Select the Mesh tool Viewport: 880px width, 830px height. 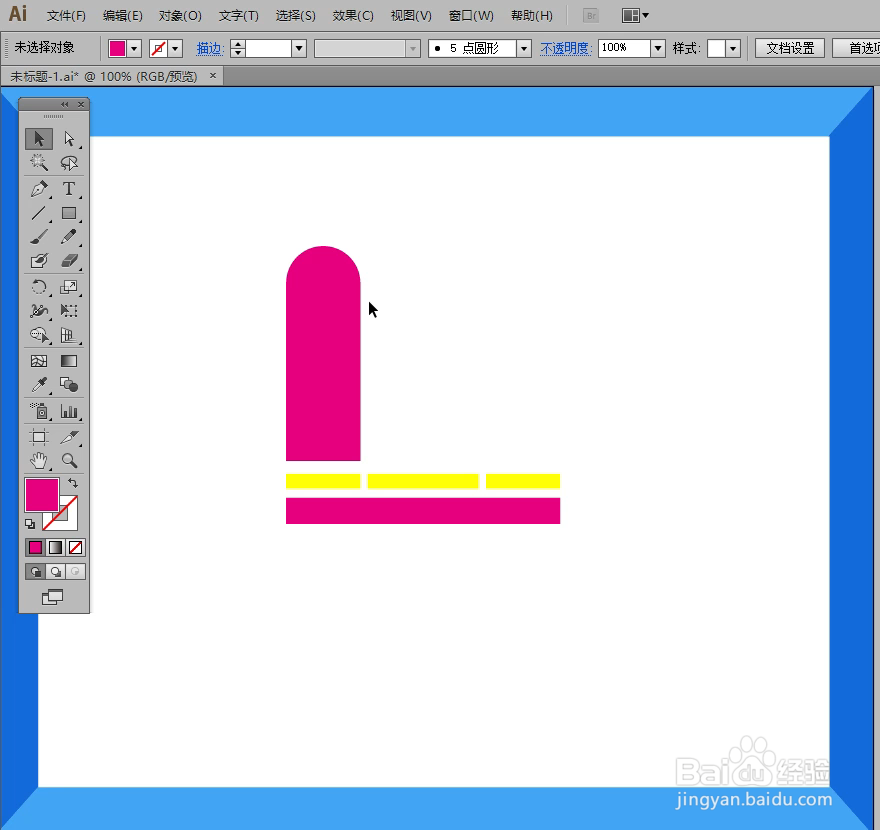(39, 361)
